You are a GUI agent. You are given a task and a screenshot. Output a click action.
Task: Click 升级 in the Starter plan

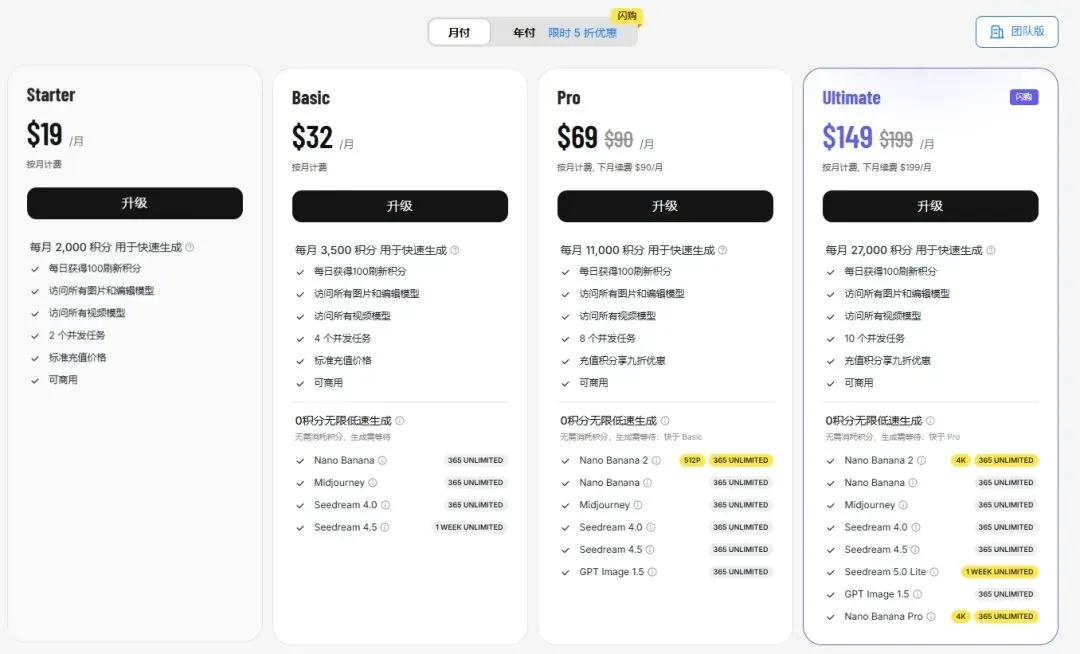[135, 203]
